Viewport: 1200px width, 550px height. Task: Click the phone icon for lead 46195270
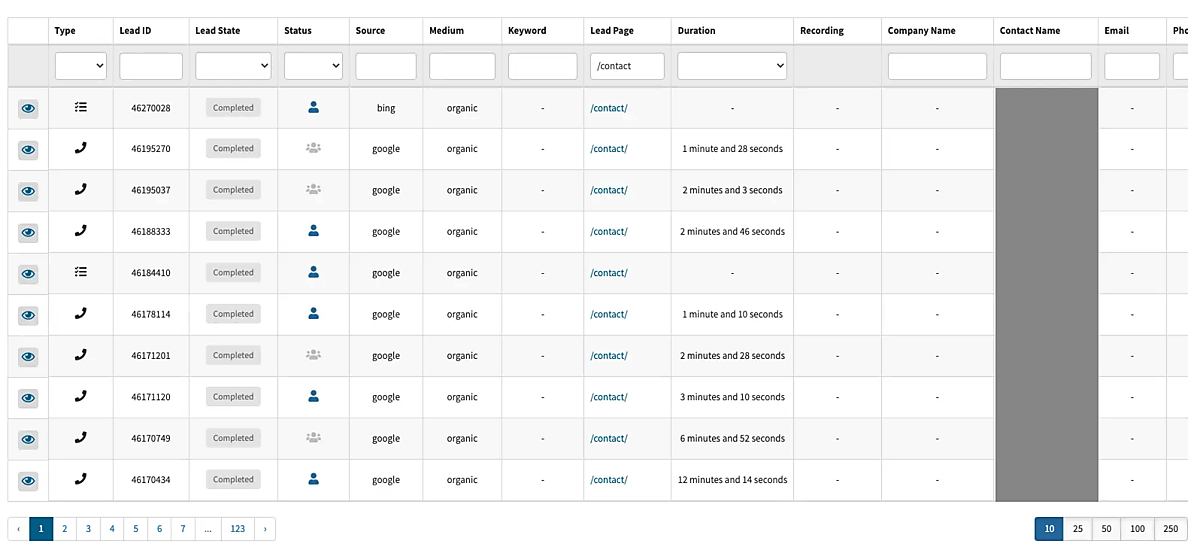coord(81,148)
